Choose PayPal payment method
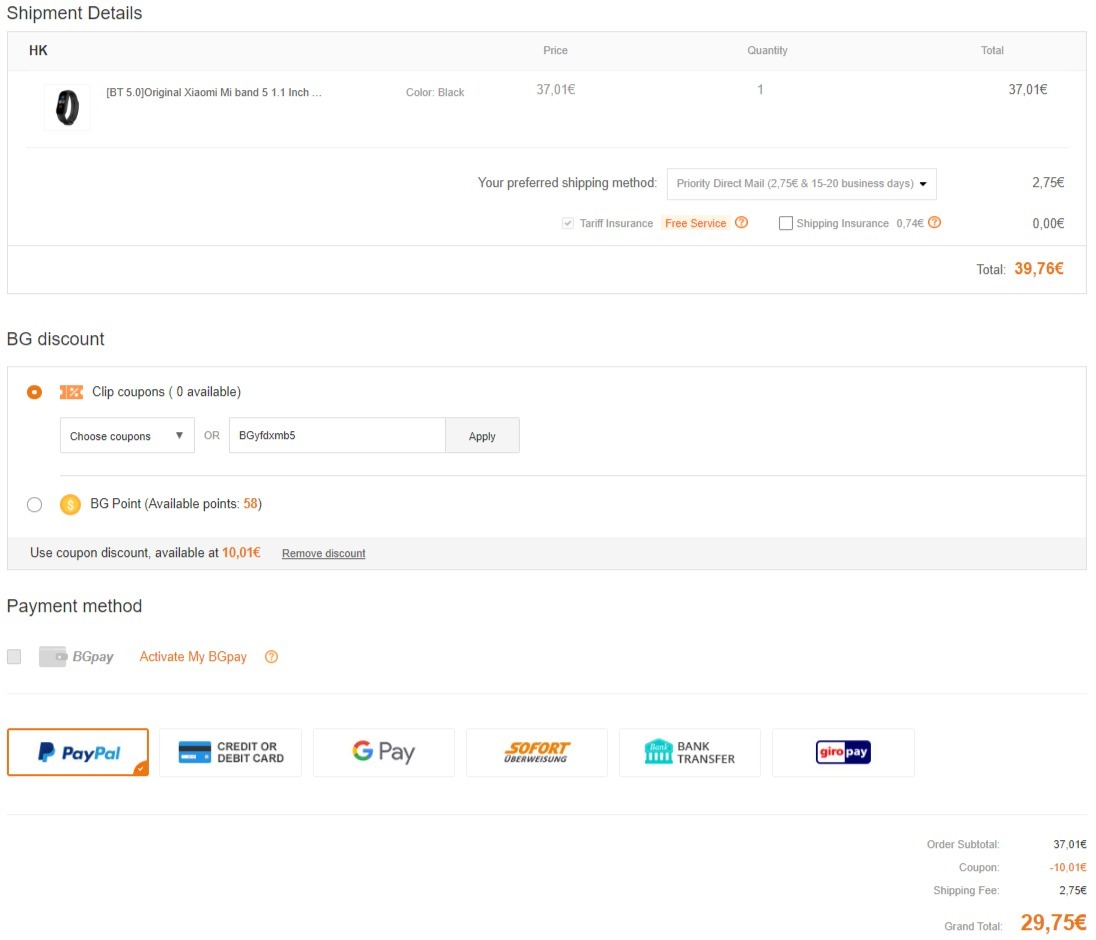1096x940 pixels. point(78,752)
